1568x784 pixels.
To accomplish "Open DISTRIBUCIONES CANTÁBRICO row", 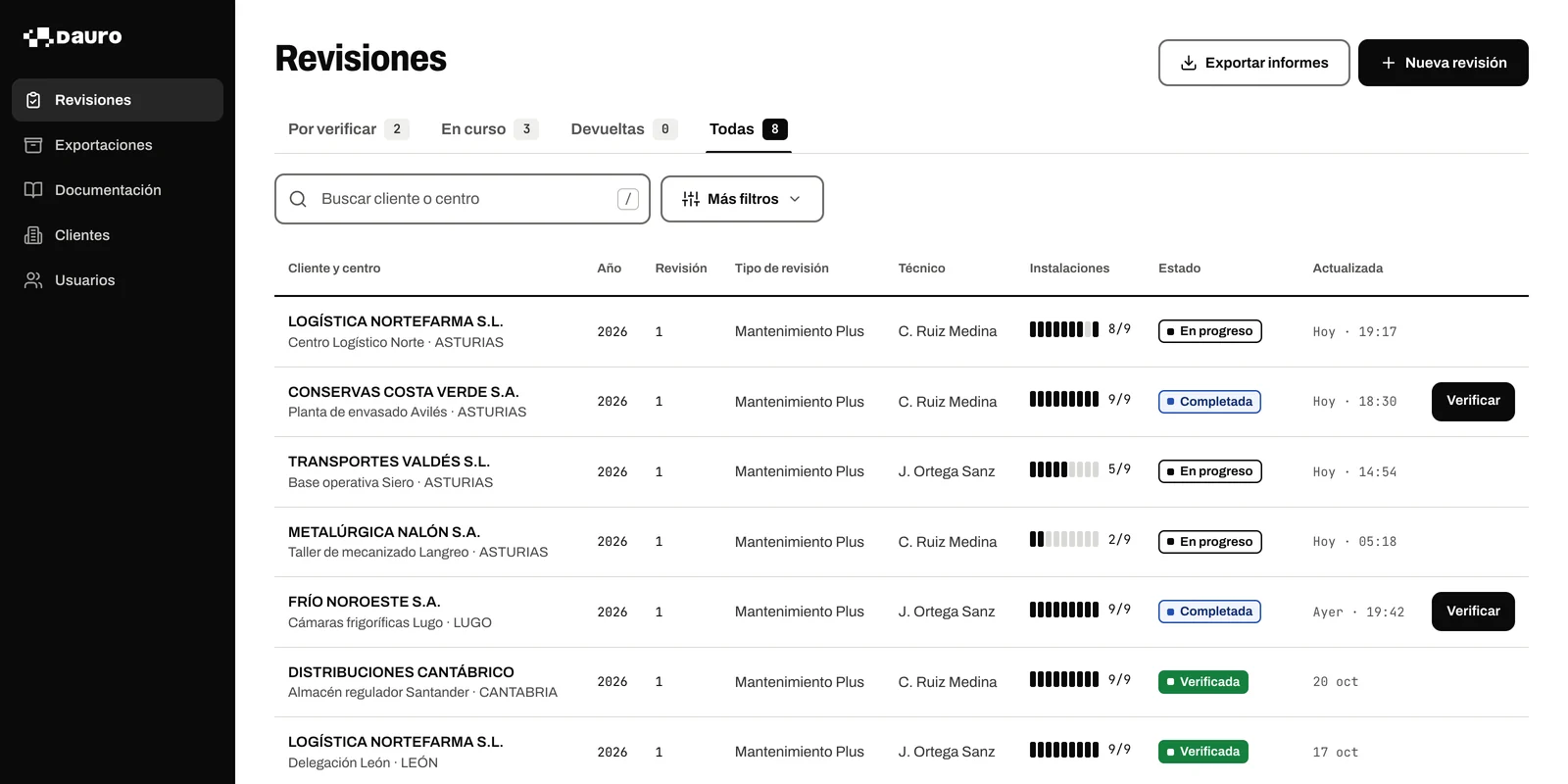I will pyautogui.click(x=902, y=682).
